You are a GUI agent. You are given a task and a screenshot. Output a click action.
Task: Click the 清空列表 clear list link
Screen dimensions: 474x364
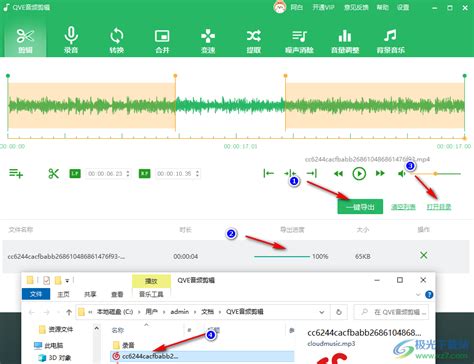click(403, 207)
